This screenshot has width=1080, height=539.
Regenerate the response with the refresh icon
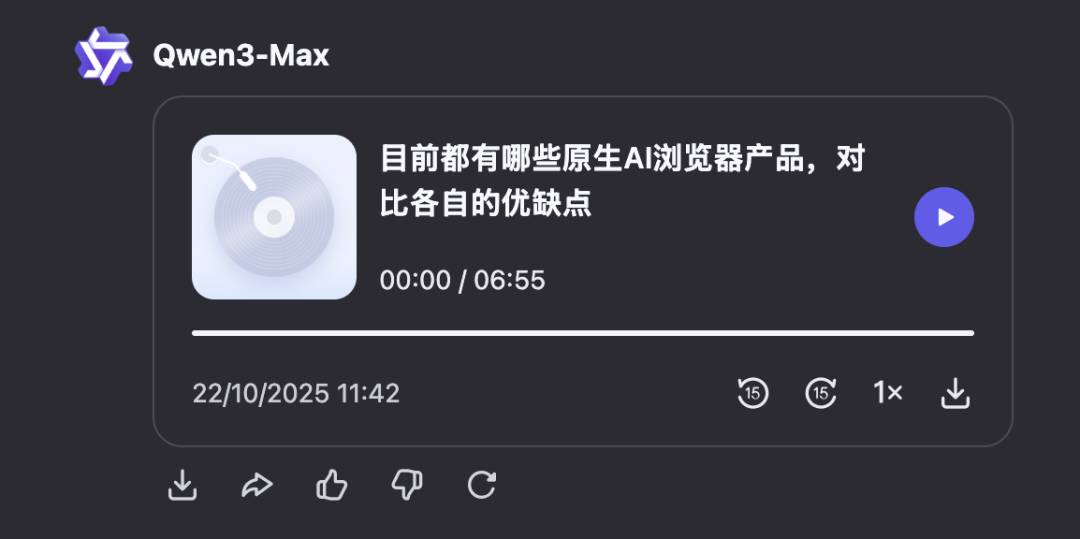pos(481,485)
